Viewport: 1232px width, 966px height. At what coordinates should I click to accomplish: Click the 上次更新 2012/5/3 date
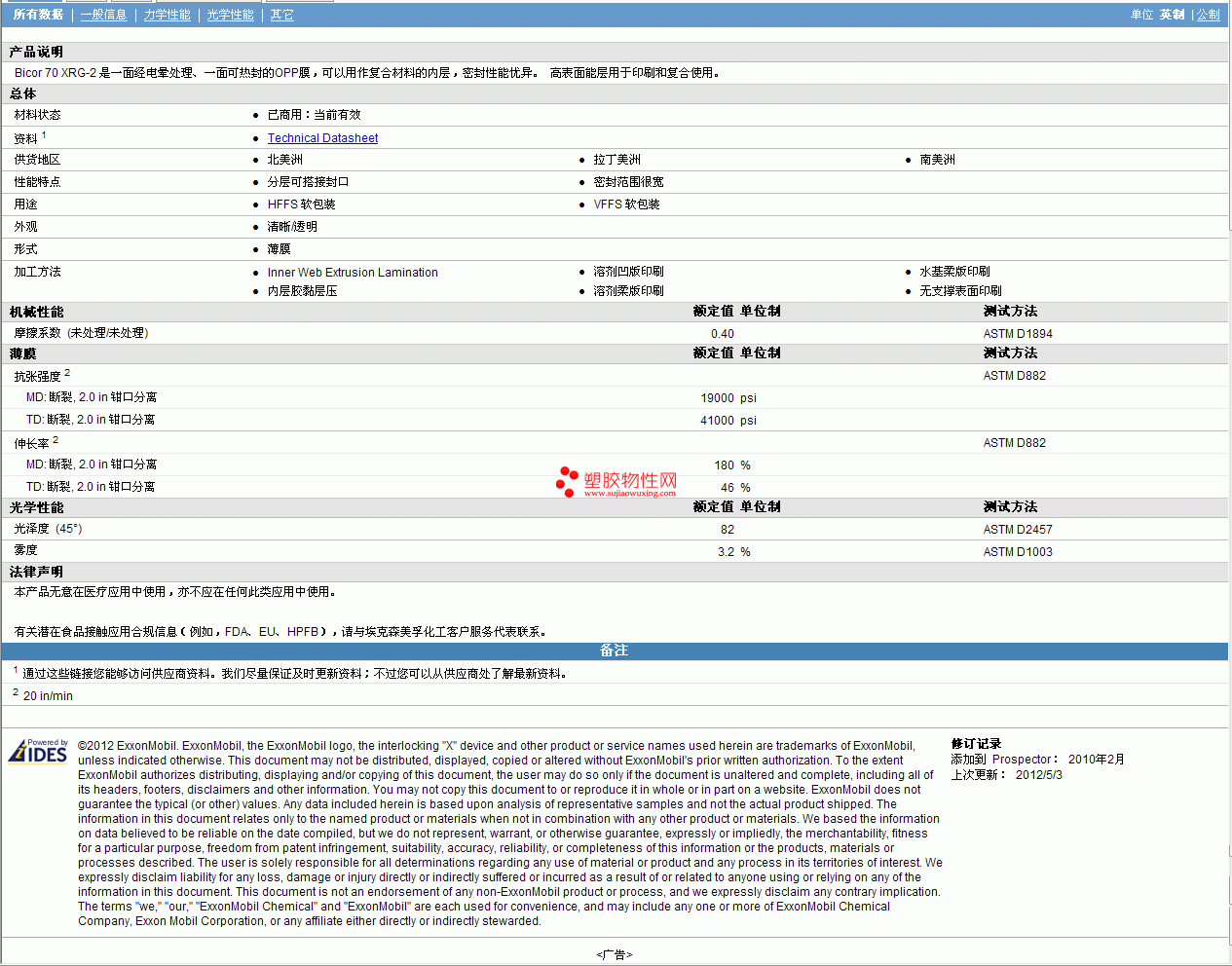(1007, 775)
